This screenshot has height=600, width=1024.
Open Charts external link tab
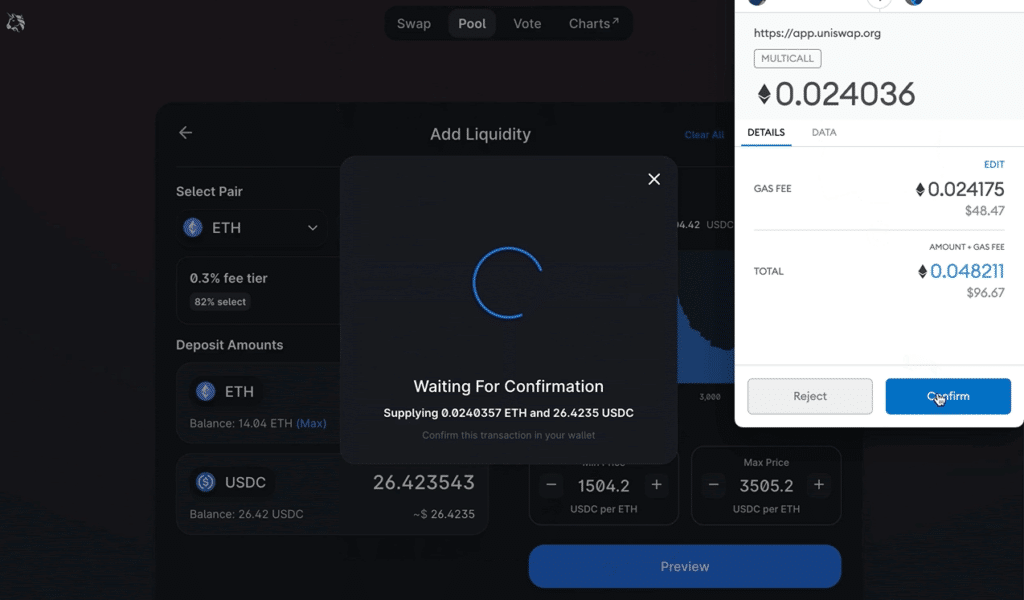pyautogui.click(x=594, y=23)
